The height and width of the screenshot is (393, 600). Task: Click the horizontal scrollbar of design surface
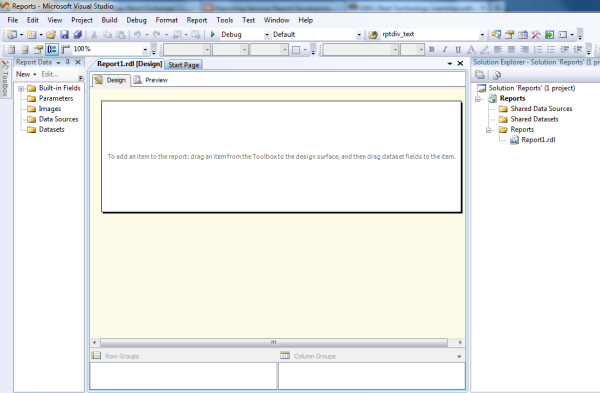(274, 342)
